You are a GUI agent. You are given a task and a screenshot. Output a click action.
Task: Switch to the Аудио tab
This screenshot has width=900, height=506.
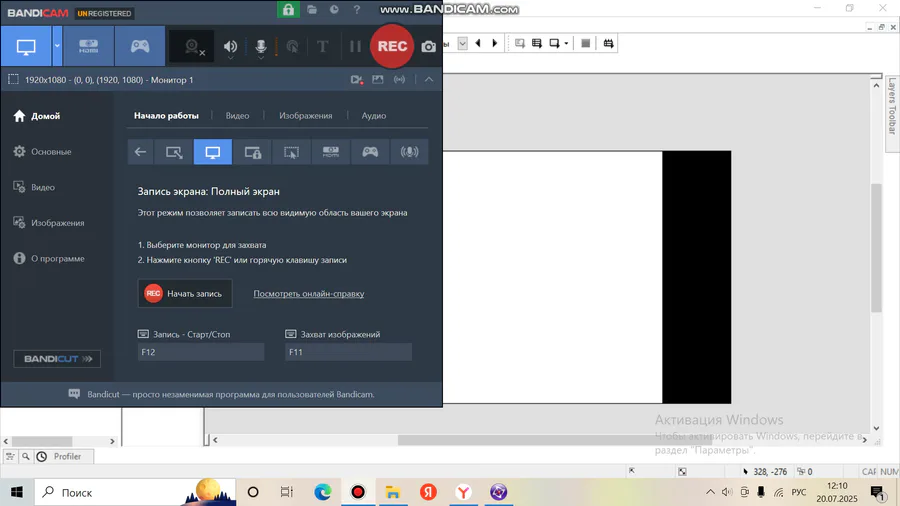[374, 115]
